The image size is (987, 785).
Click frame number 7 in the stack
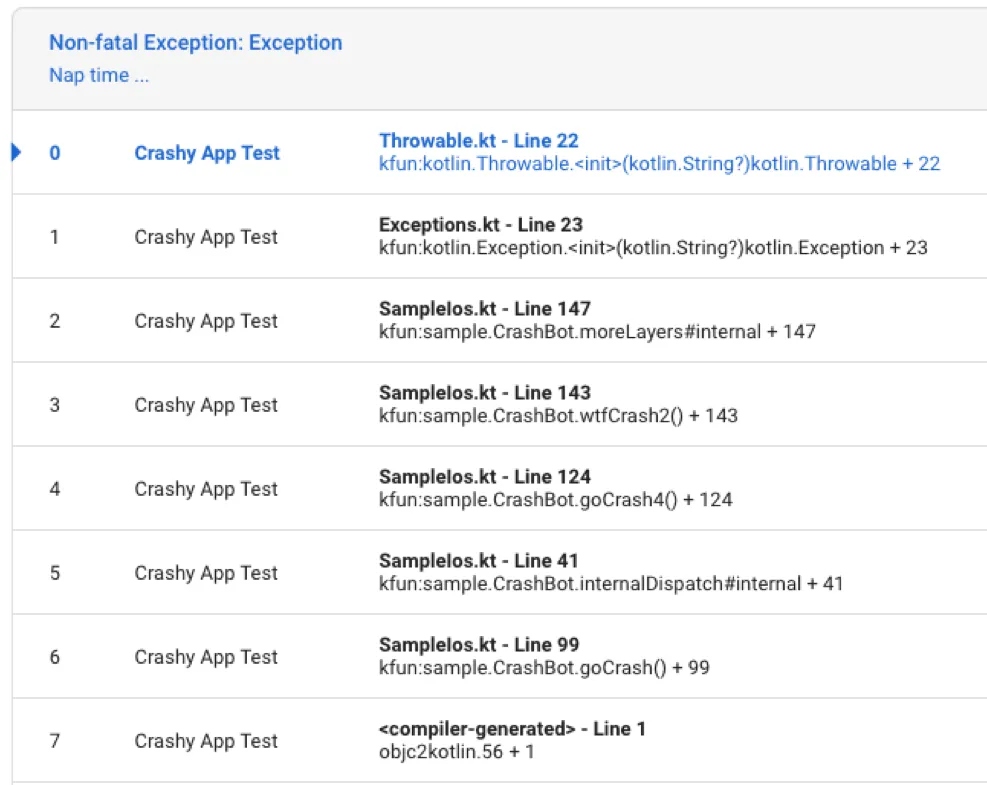(55, 741)
